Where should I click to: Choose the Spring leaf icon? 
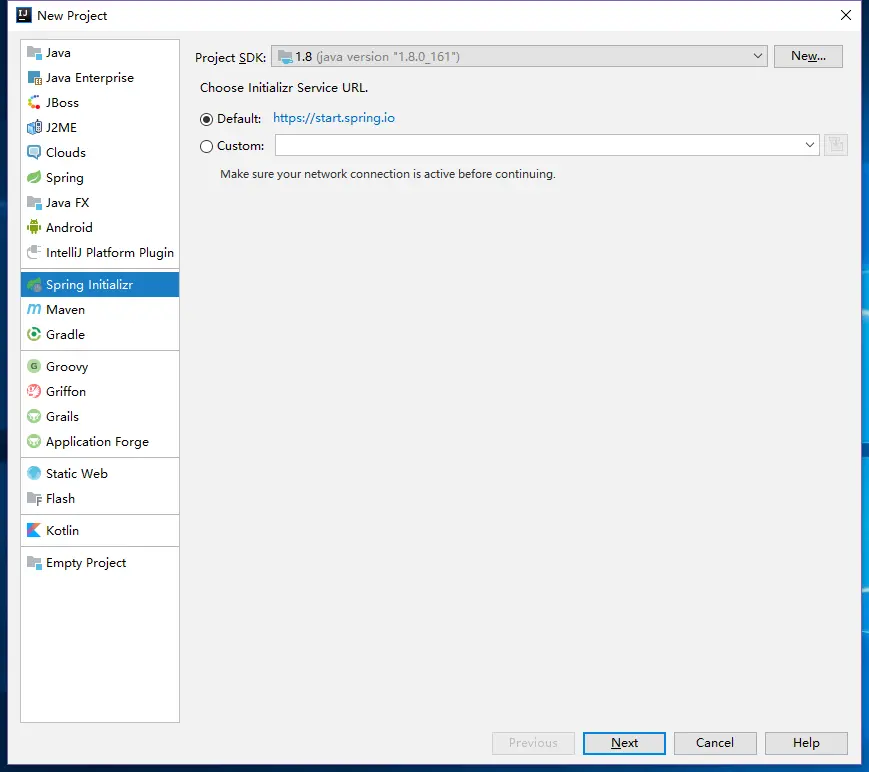(34, 177)
